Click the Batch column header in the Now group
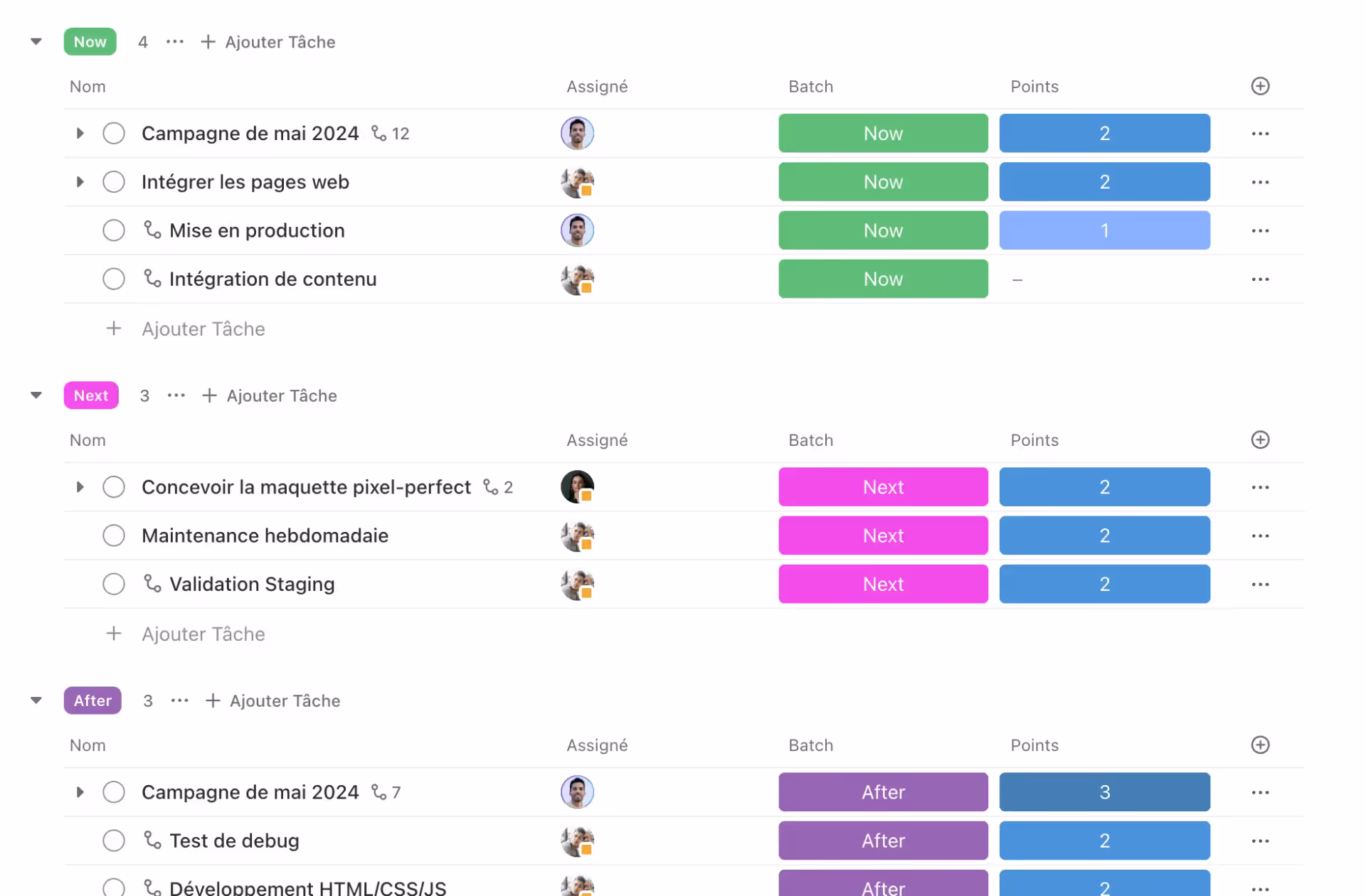The height and width of the screenshot is (896, 1366). point(810,87)
